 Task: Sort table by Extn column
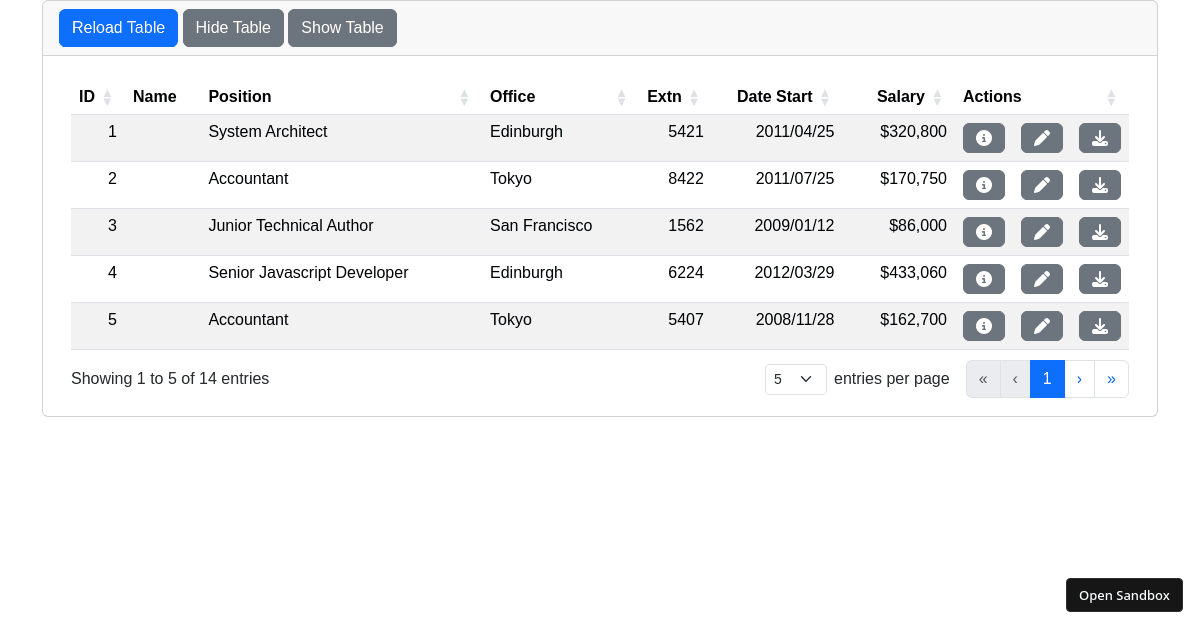(x=675, y=97)
